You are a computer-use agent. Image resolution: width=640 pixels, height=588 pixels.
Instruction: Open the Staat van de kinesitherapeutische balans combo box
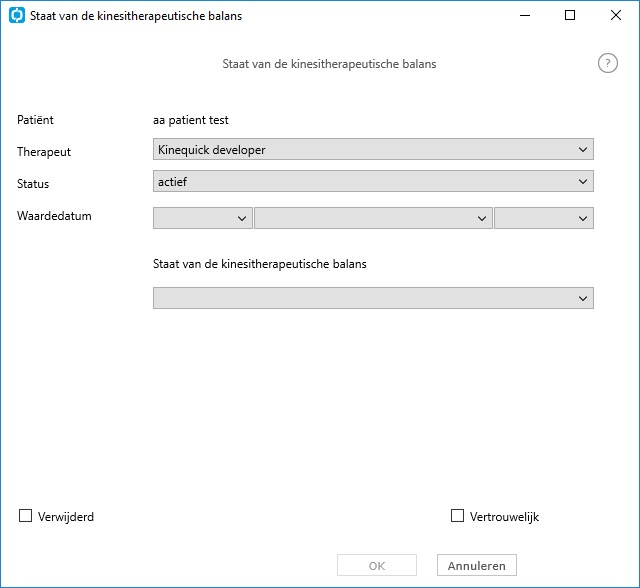pyautogui.click(x=373, y=298)
